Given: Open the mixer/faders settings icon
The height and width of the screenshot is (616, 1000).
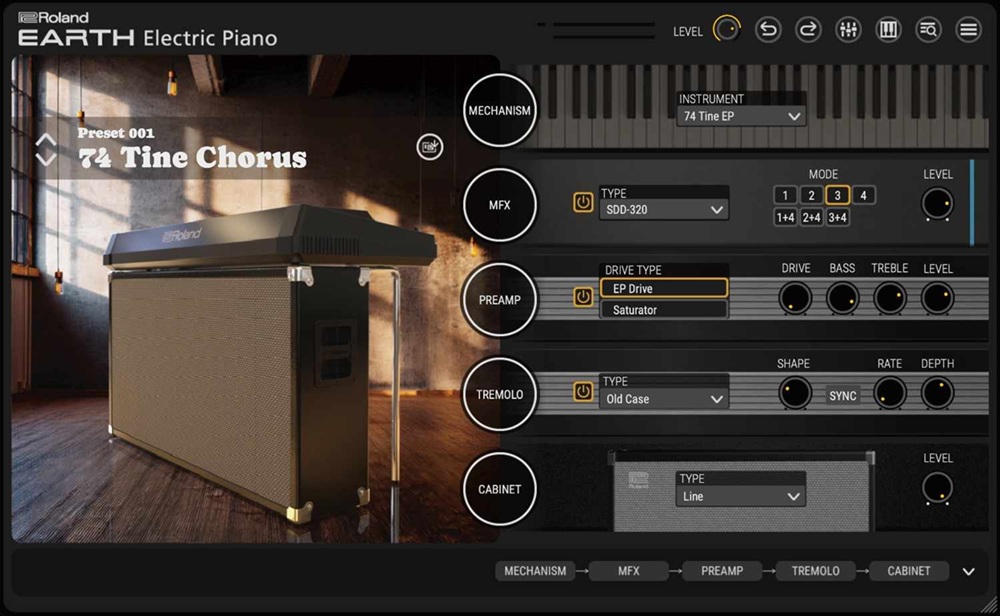Looking at the screenshot, I should [848, 29].
